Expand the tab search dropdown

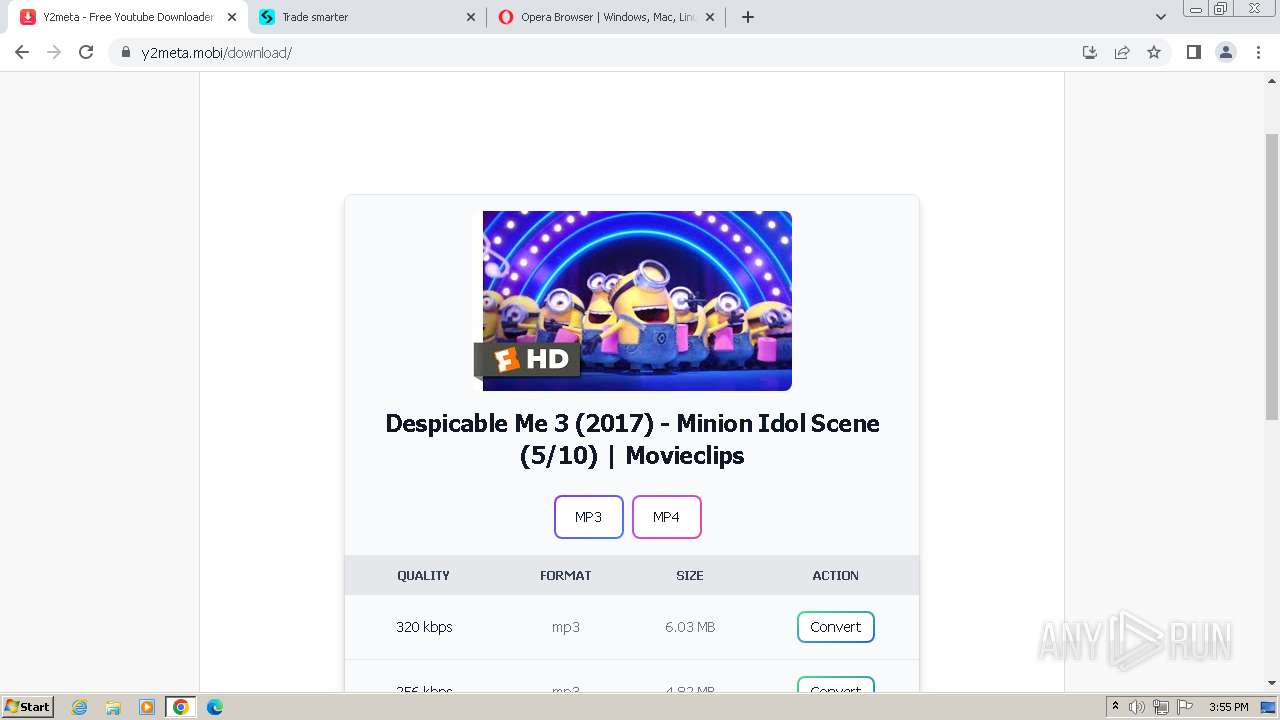pyautogui.click(x=1161, y=17)
